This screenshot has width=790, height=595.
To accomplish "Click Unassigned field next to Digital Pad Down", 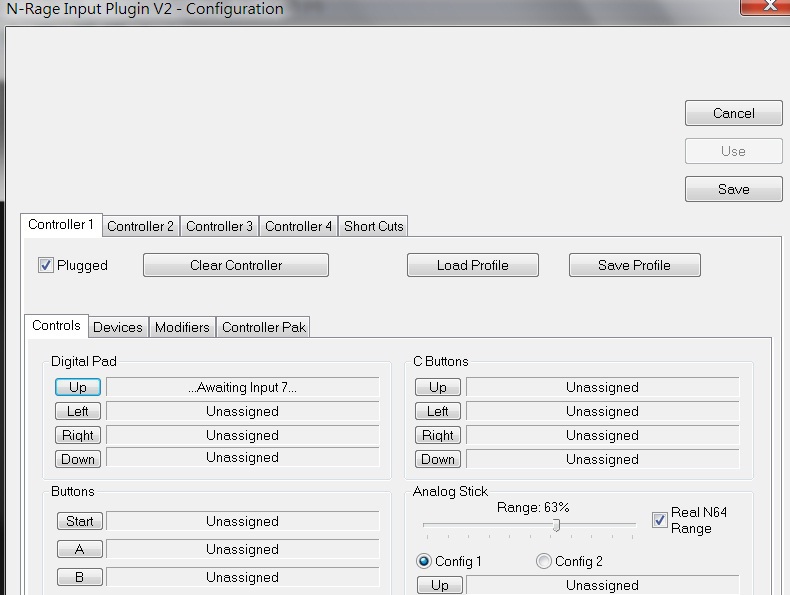I will (x=243, y=457).
